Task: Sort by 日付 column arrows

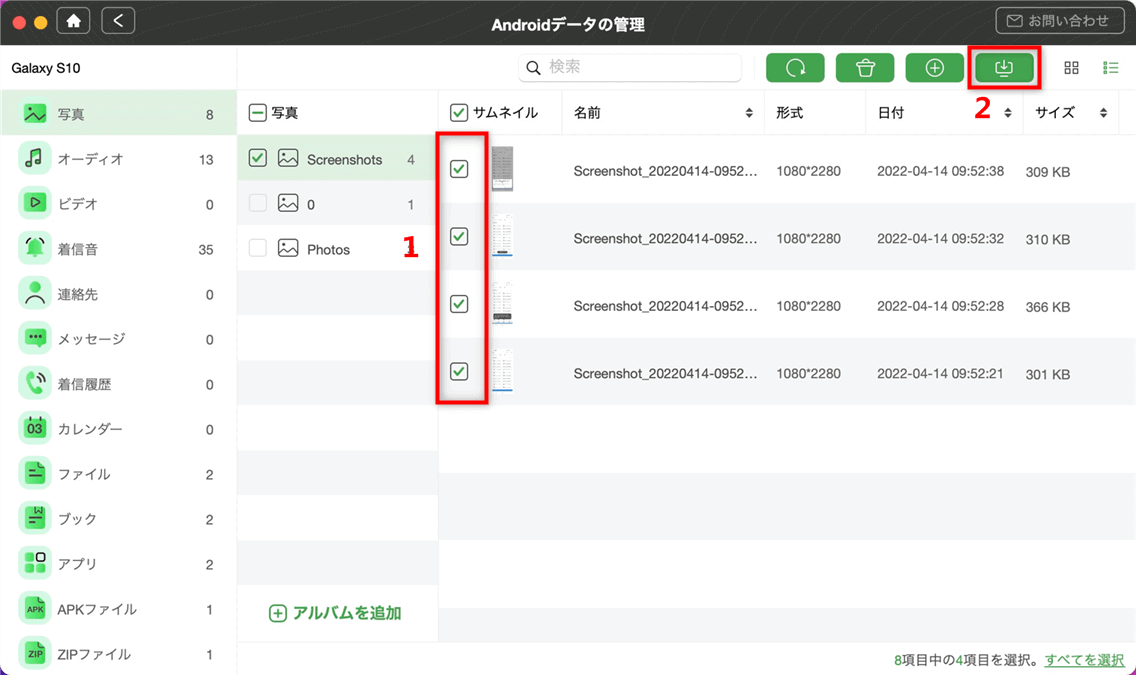Action: [1007, 113]
